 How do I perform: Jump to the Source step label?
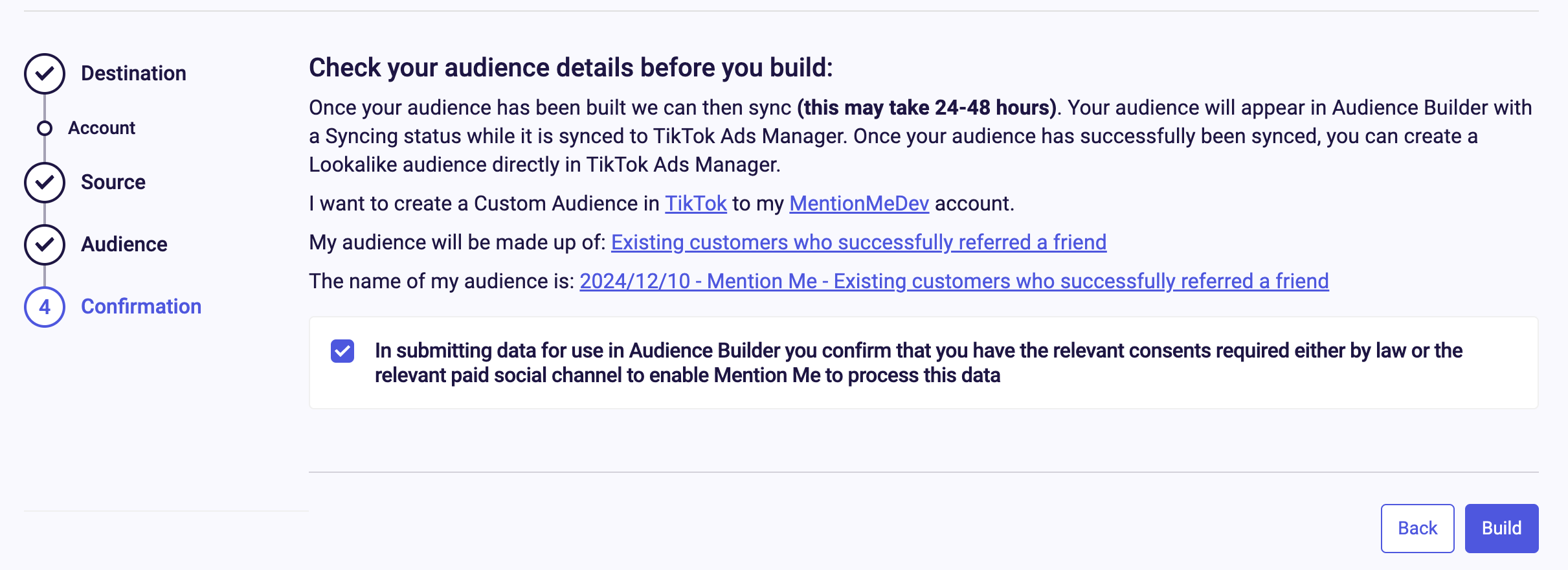pos(113,182)
